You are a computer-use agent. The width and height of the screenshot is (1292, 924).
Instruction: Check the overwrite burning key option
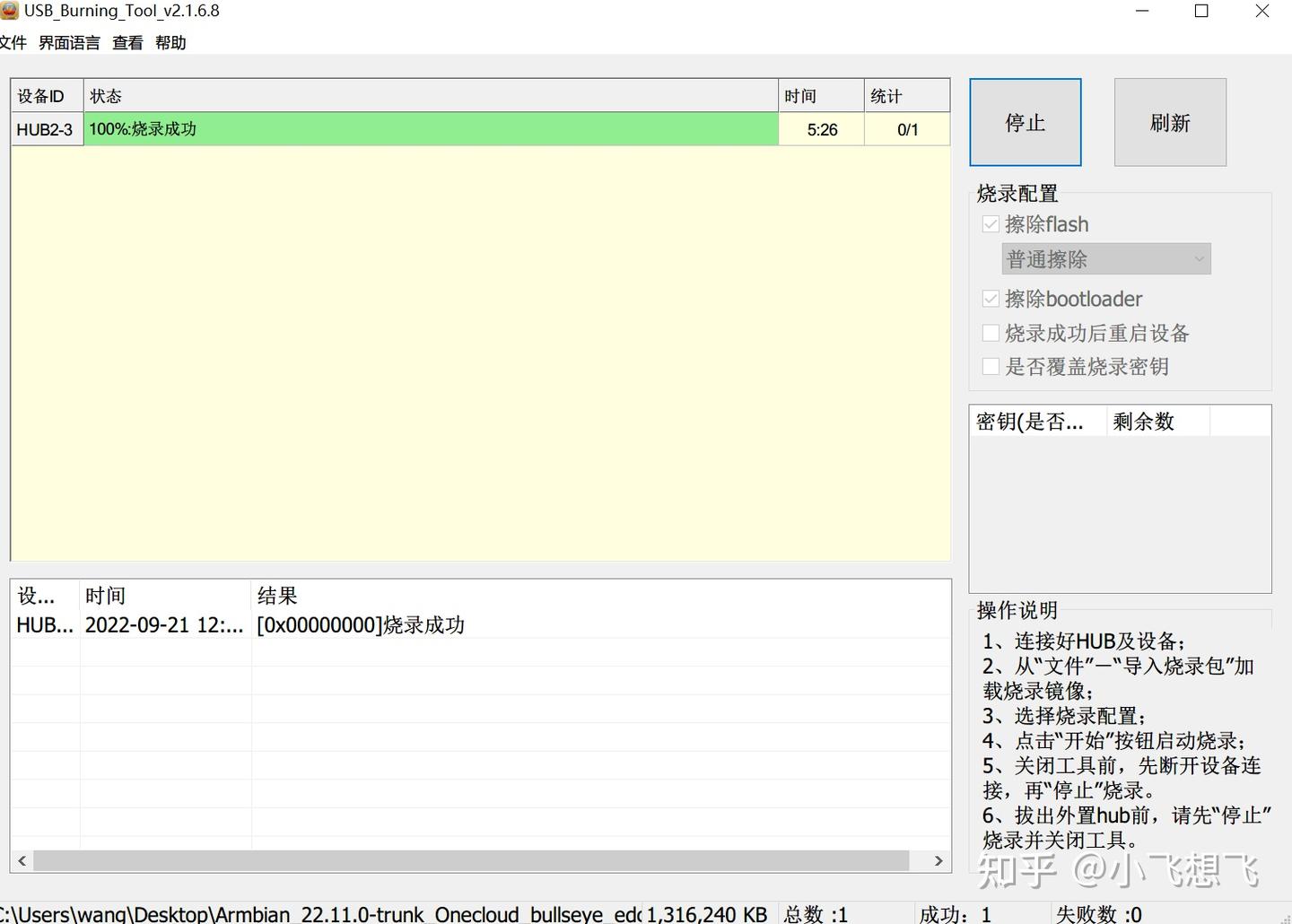[x=991, y=366]
